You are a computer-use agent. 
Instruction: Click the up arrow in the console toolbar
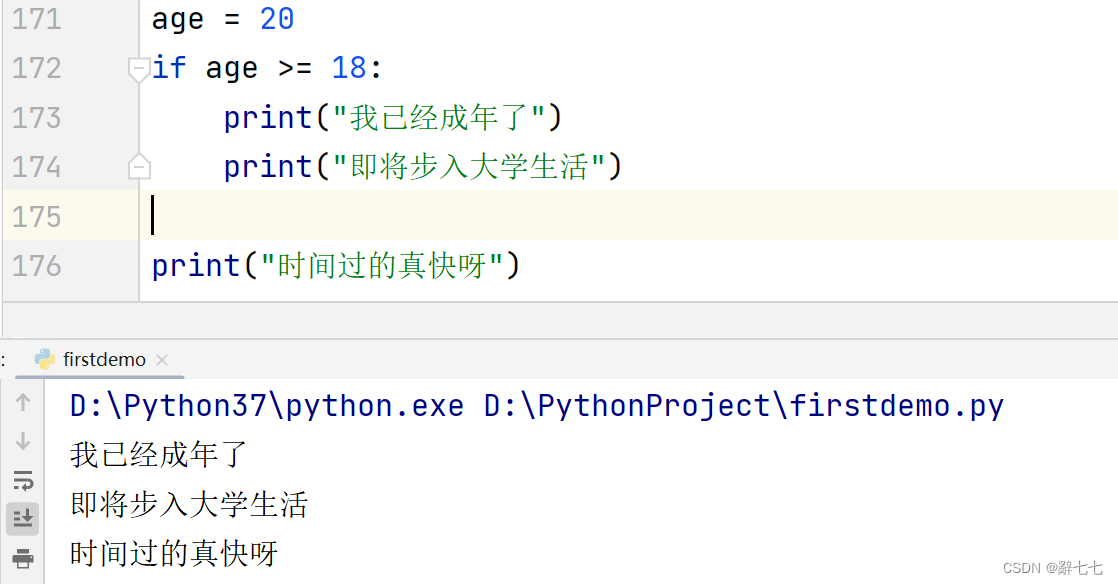tap(23, 405)
